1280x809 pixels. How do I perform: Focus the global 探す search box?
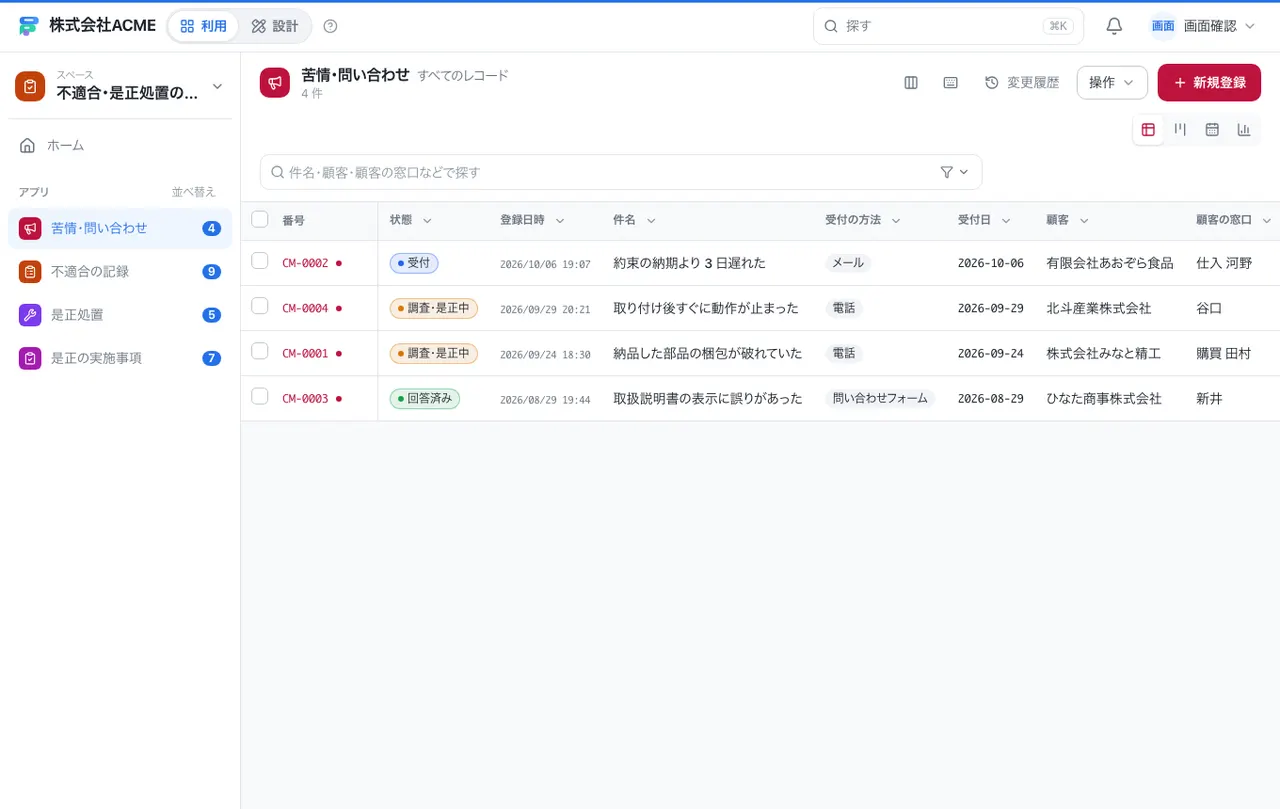(x=948, y=26)
